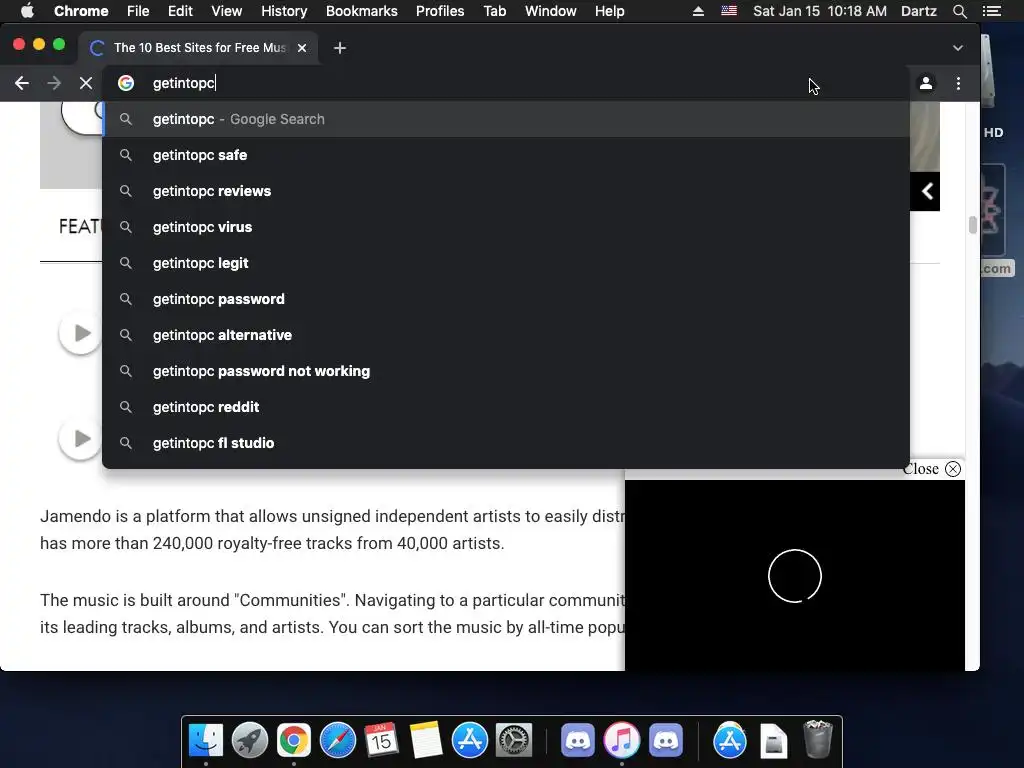Select the 'getintopc password' suggestion
The image size is (1024, 768).
[x=506, y=298]
